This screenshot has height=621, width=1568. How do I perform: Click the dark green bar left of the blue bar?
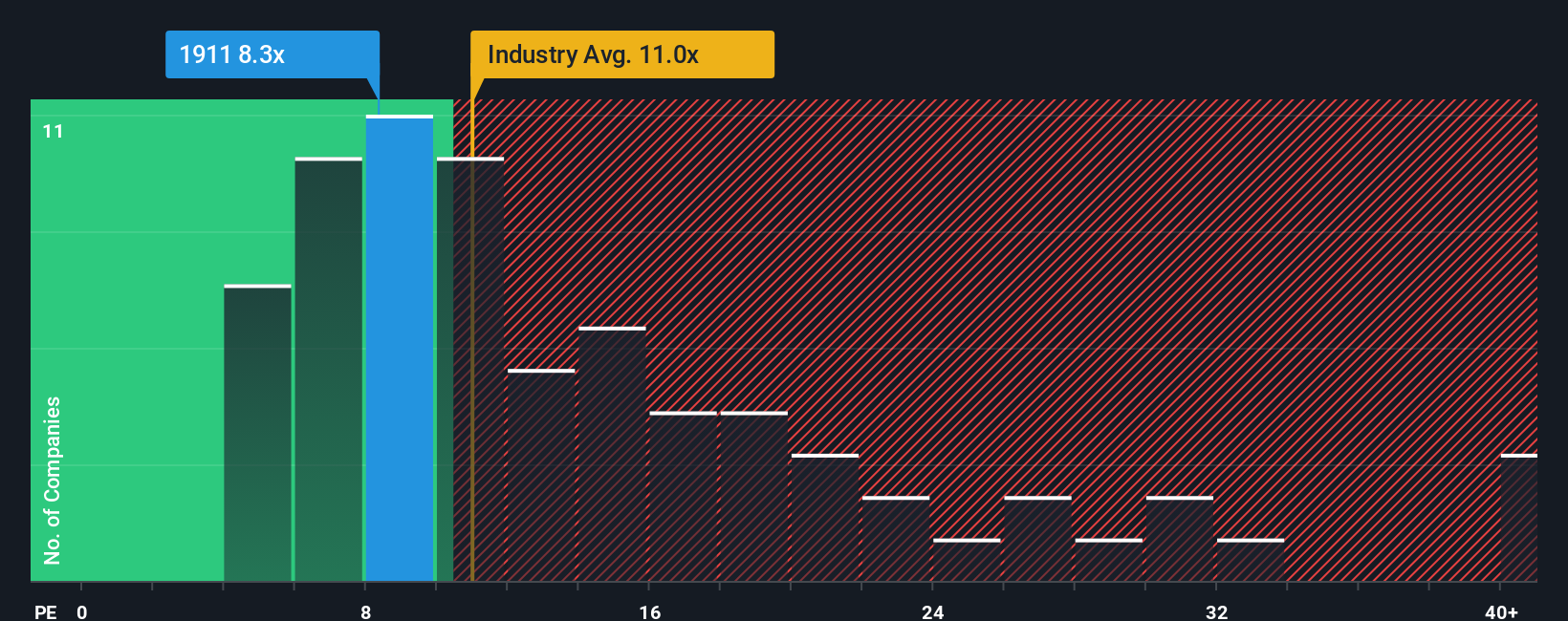coord(329,370)
